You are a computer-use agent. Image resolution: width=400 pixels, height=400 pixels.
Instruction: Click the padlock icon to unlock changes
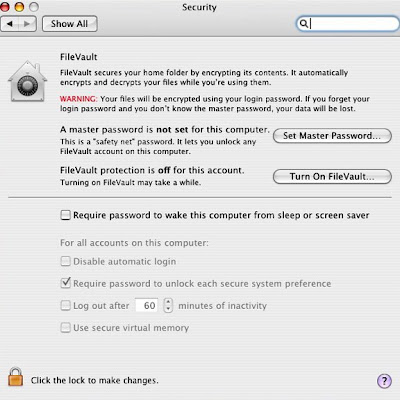(15, 377)
